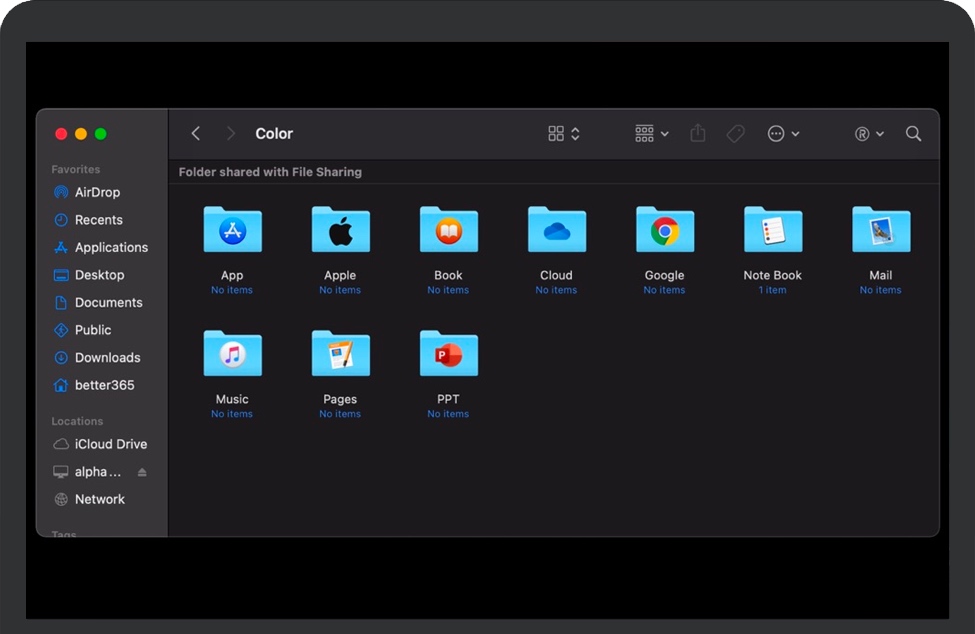This screenshot has height=634, width=975.
Task: Open the App folder with App Store icon
Action: tap(232, 231)
